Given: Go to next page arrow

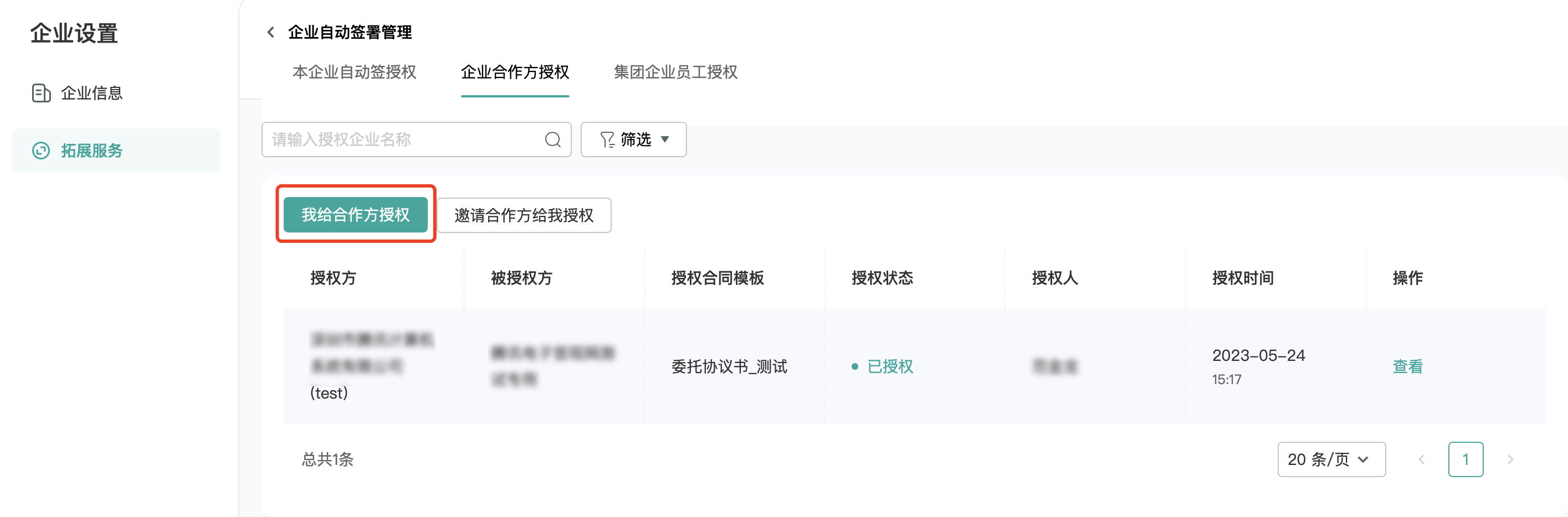Looking at the screenshot, I should click(1510, 459).
